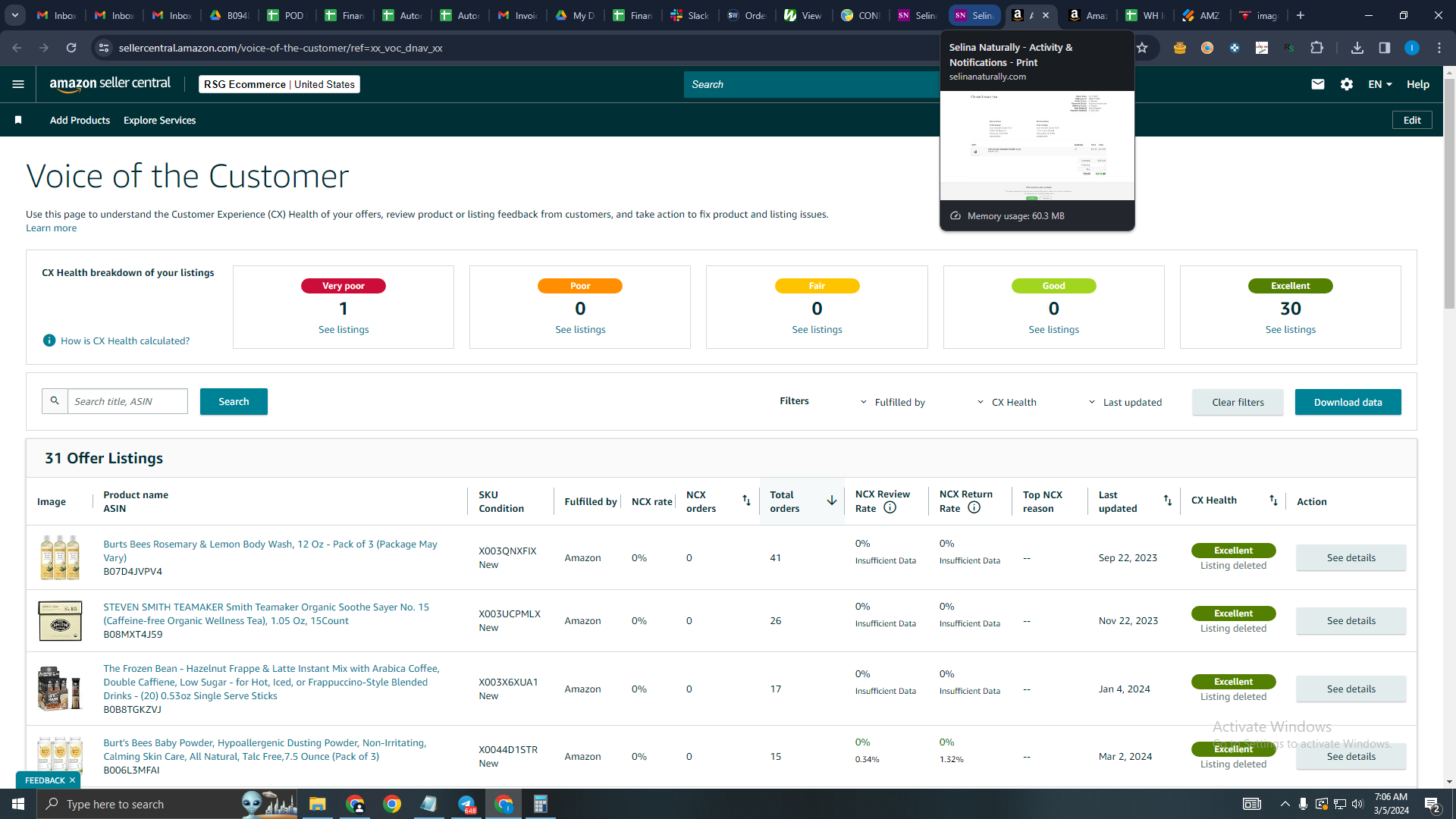Click the magnifier icon in search box

pyautogui.click(x=55, y=401)
